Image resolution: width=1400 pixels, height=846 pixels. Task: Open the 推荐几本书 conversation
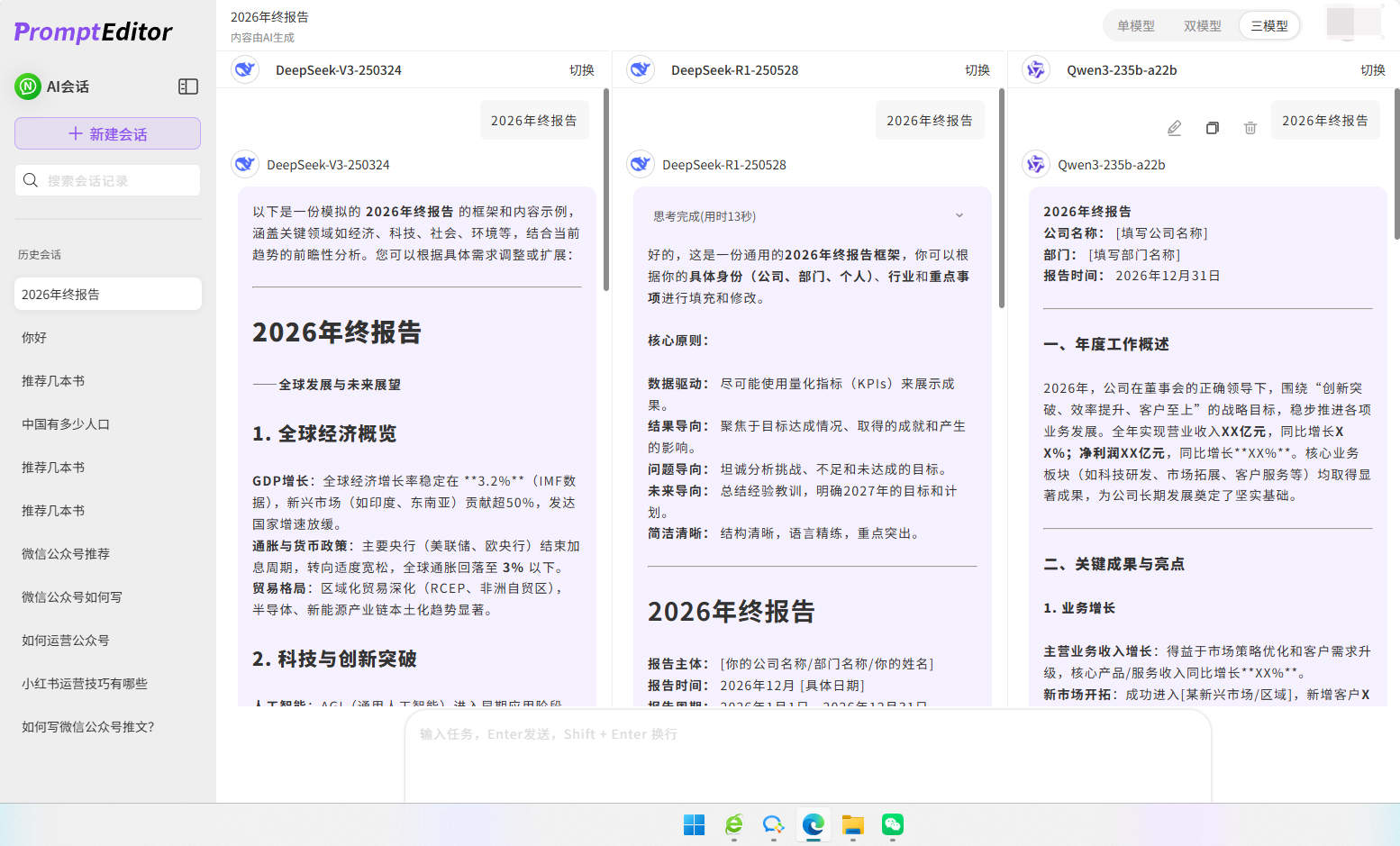(x=92, y=380)
